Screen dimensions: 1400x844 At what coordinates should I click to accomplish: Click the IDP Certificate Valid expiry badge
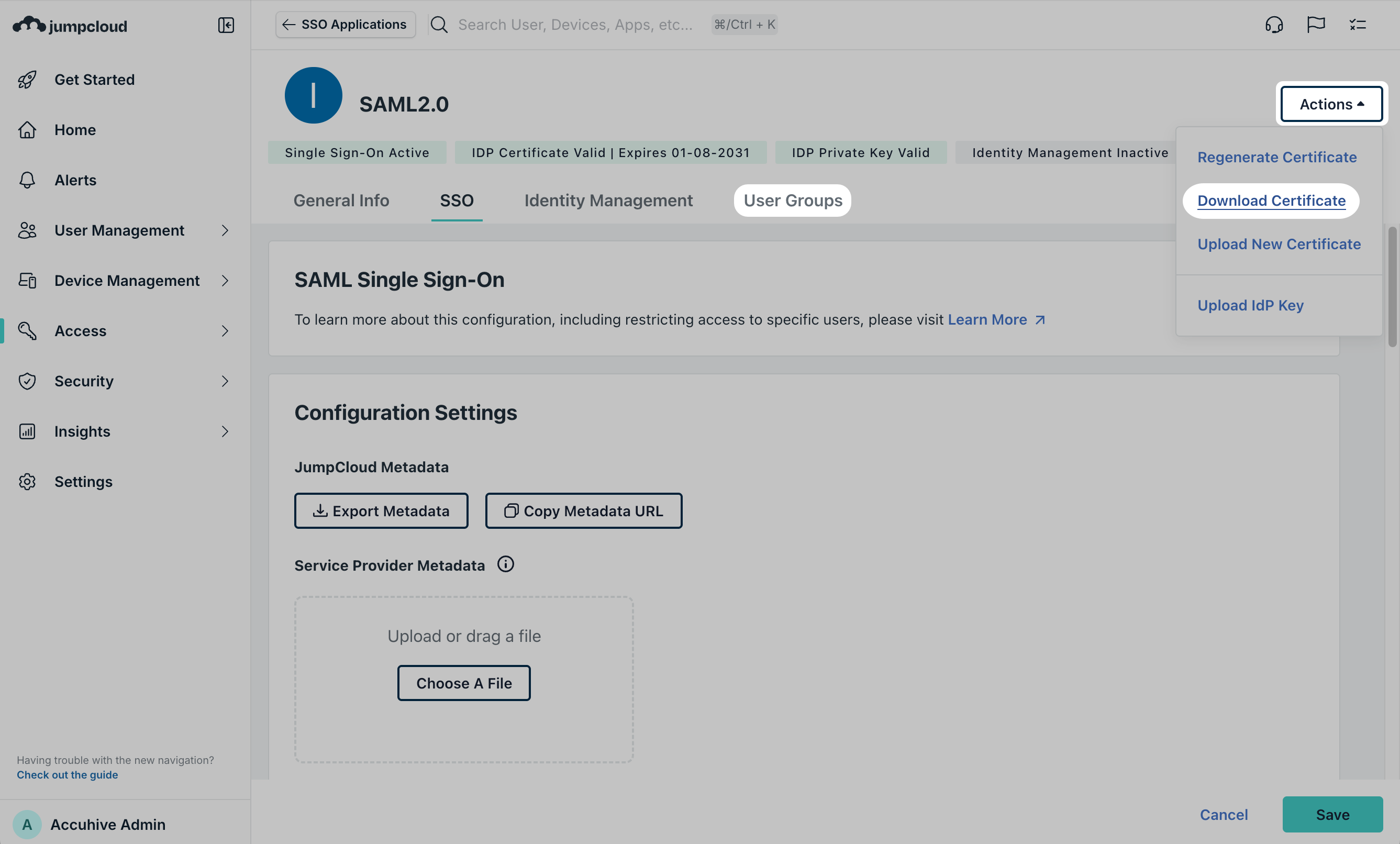[611, 152]
